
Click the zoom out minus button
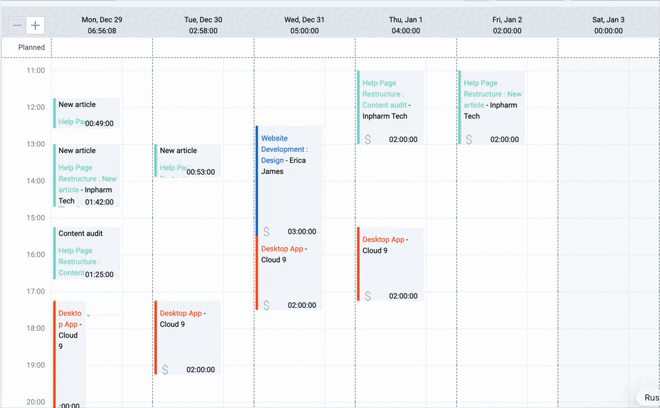pyautogui.click(x=17, y=25)
